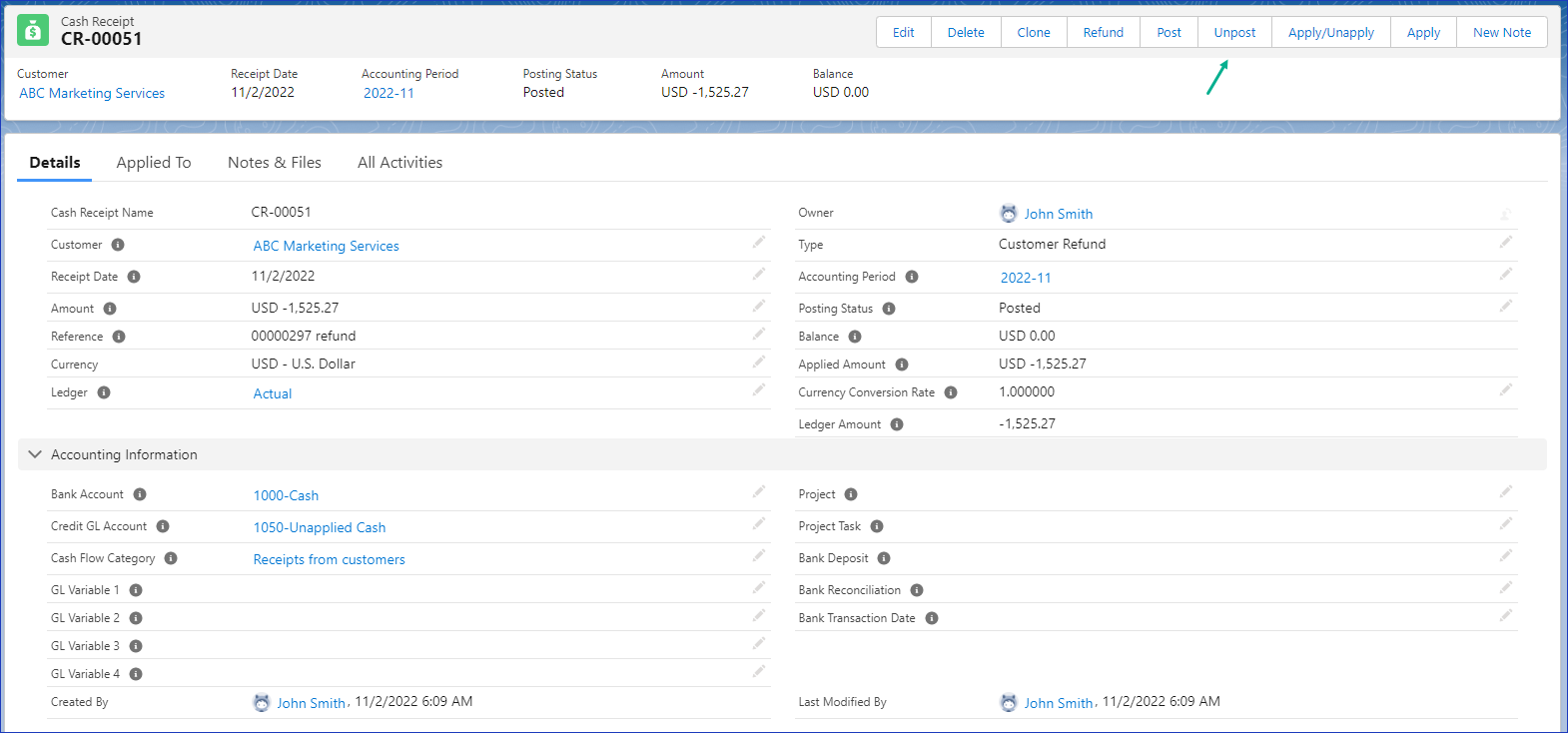
Task: Open the All Activities tab
Action: point(399,162)
